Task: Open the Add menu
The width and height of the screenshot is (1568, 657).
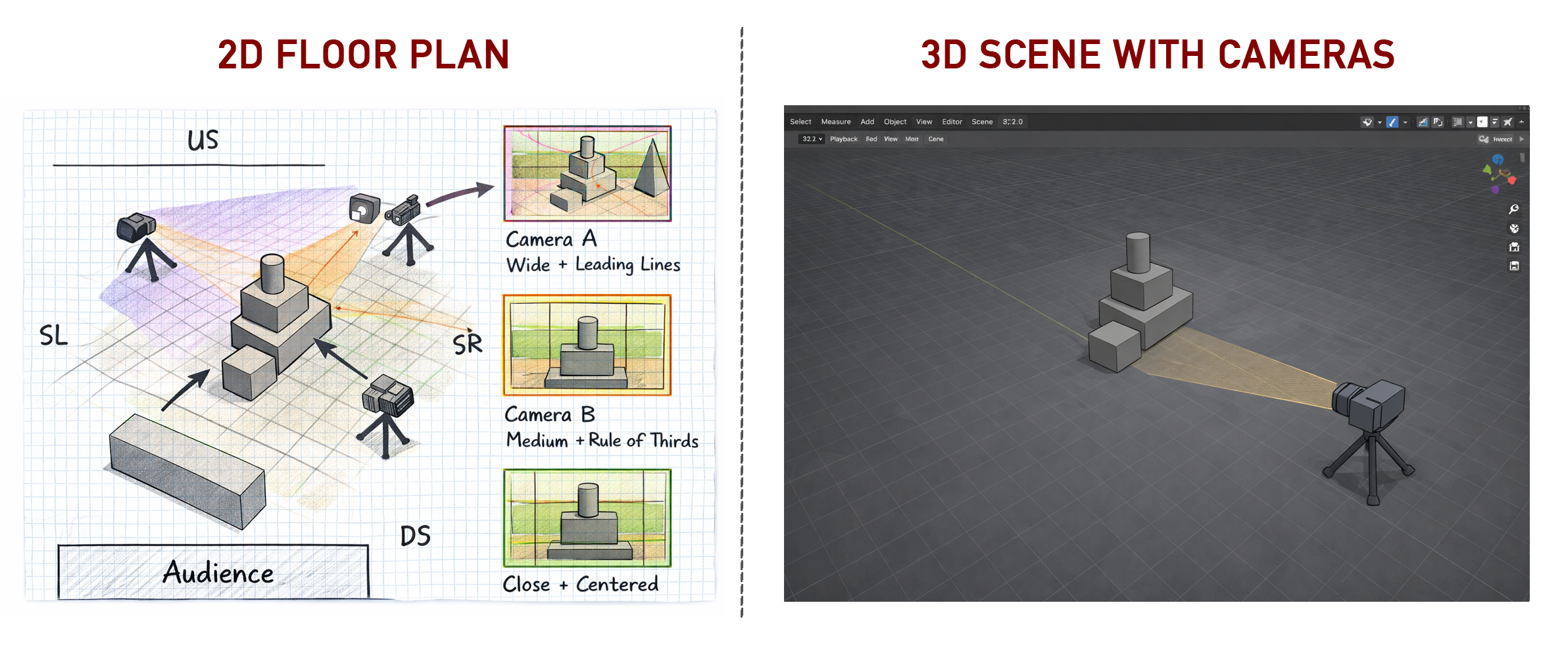Action: pos(867,122)
